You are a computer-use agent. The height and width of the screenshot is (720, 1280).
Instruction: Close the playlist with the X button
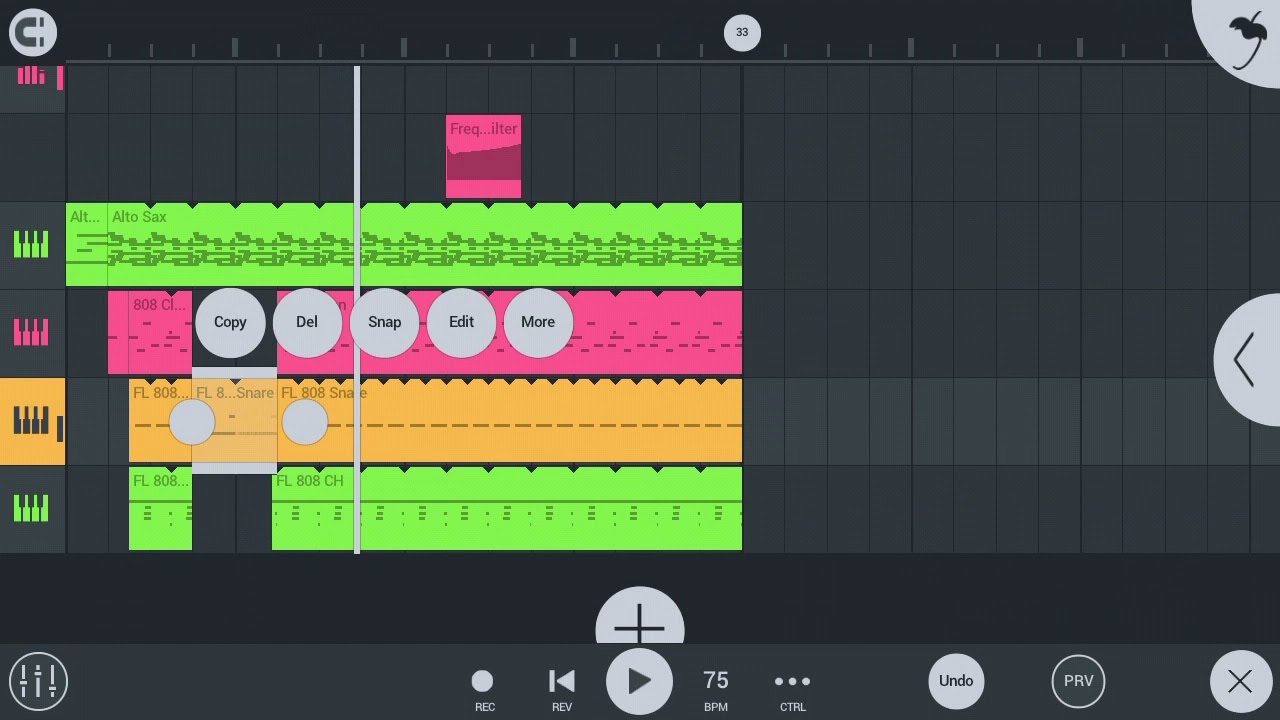tap(1240, 681)
